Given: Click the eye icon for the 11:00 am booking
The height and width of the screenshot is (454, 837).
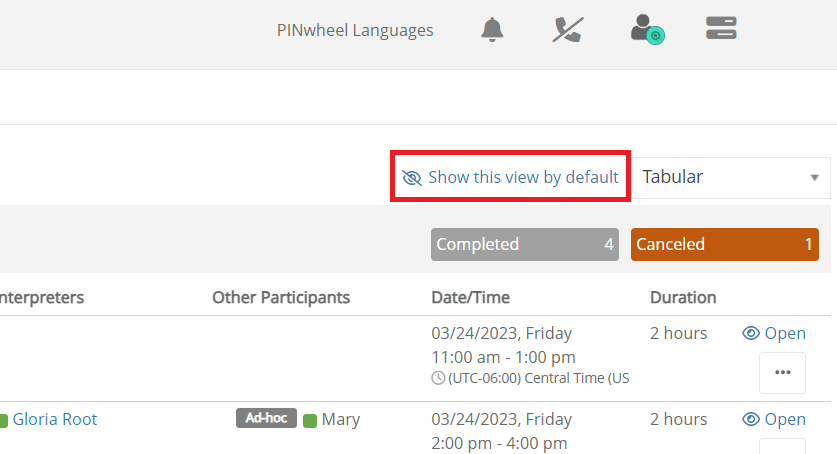Looking at the screenshot, I should point(751,333).
